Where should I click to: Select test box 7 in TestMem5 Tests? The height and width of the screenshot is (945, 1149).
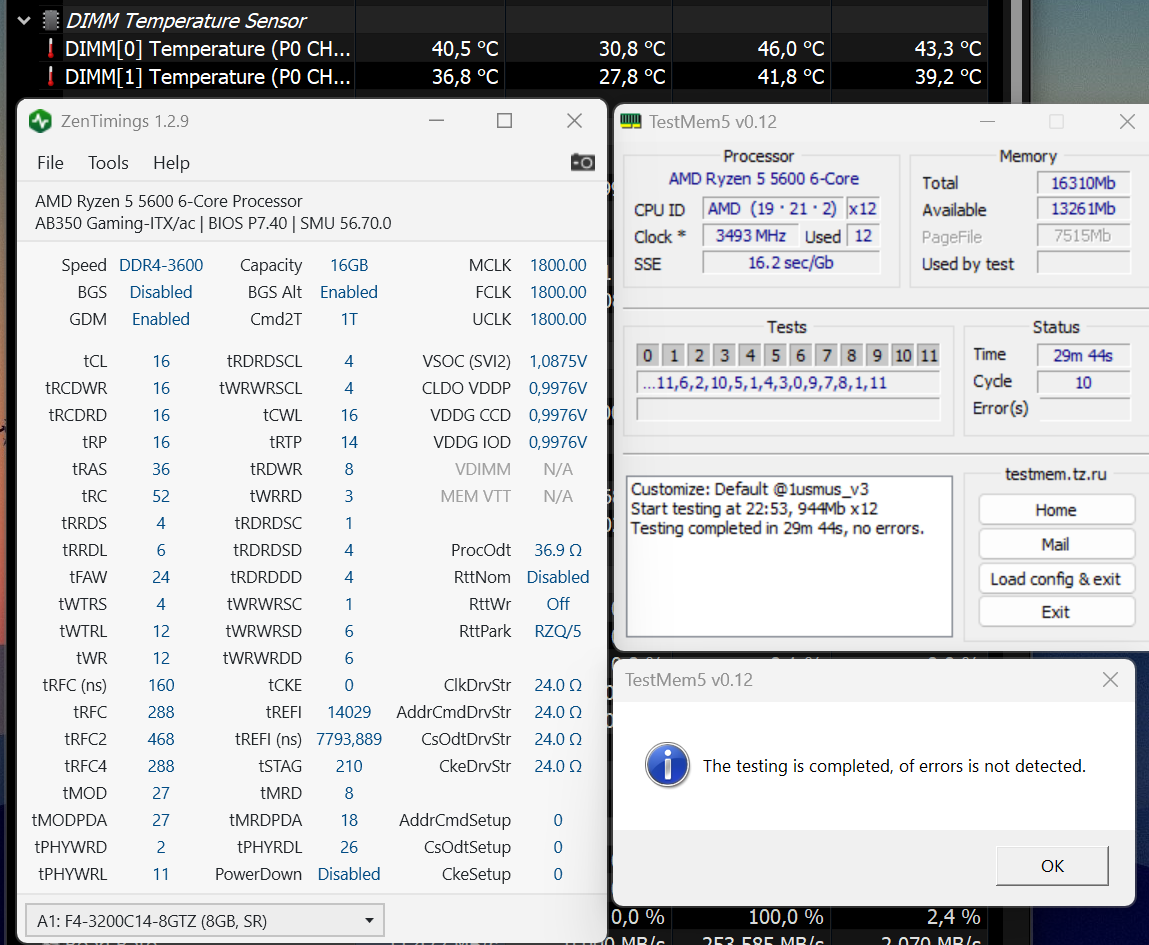click(826, 355)
